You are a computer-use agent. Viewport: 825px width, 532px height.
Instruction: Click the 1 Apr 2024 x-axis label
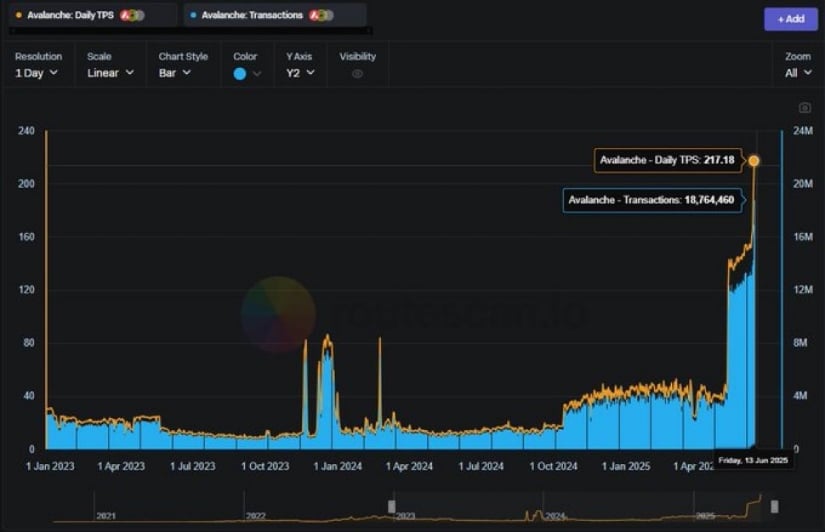(409, 466)
